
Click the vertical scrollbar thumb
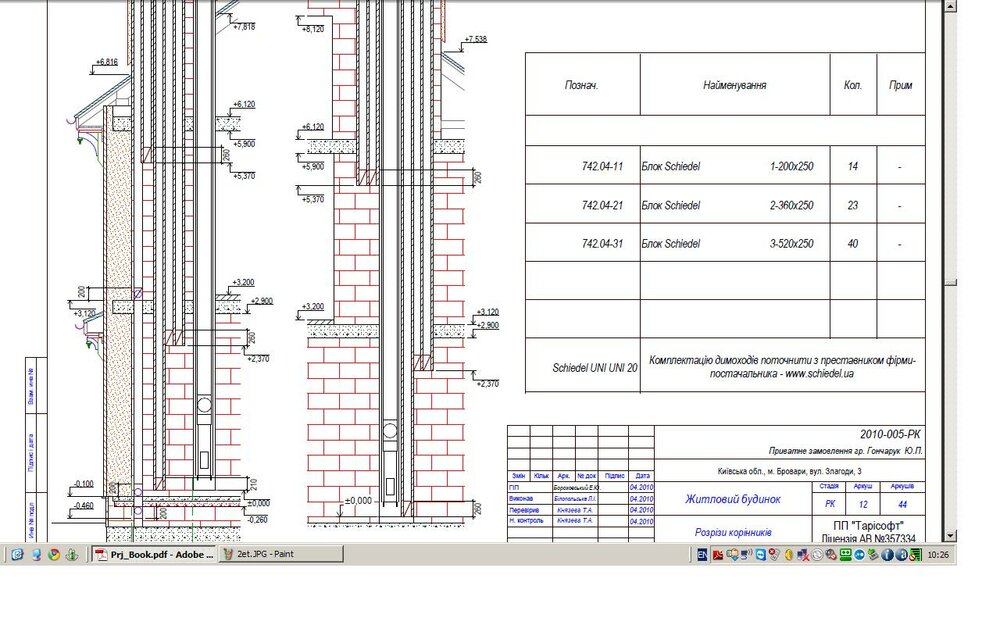[950, 283]
